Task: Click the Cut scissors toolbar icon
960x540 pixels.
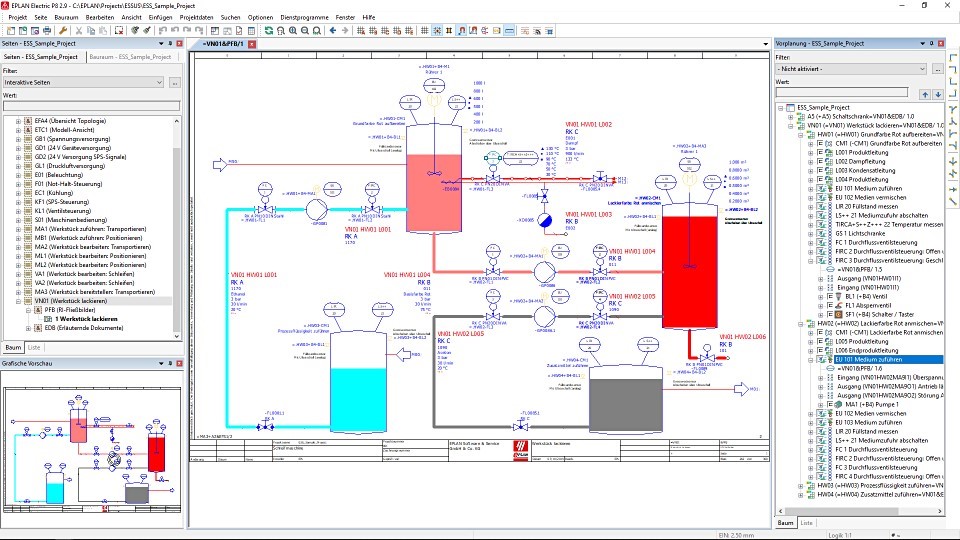Action: point(78,30)
